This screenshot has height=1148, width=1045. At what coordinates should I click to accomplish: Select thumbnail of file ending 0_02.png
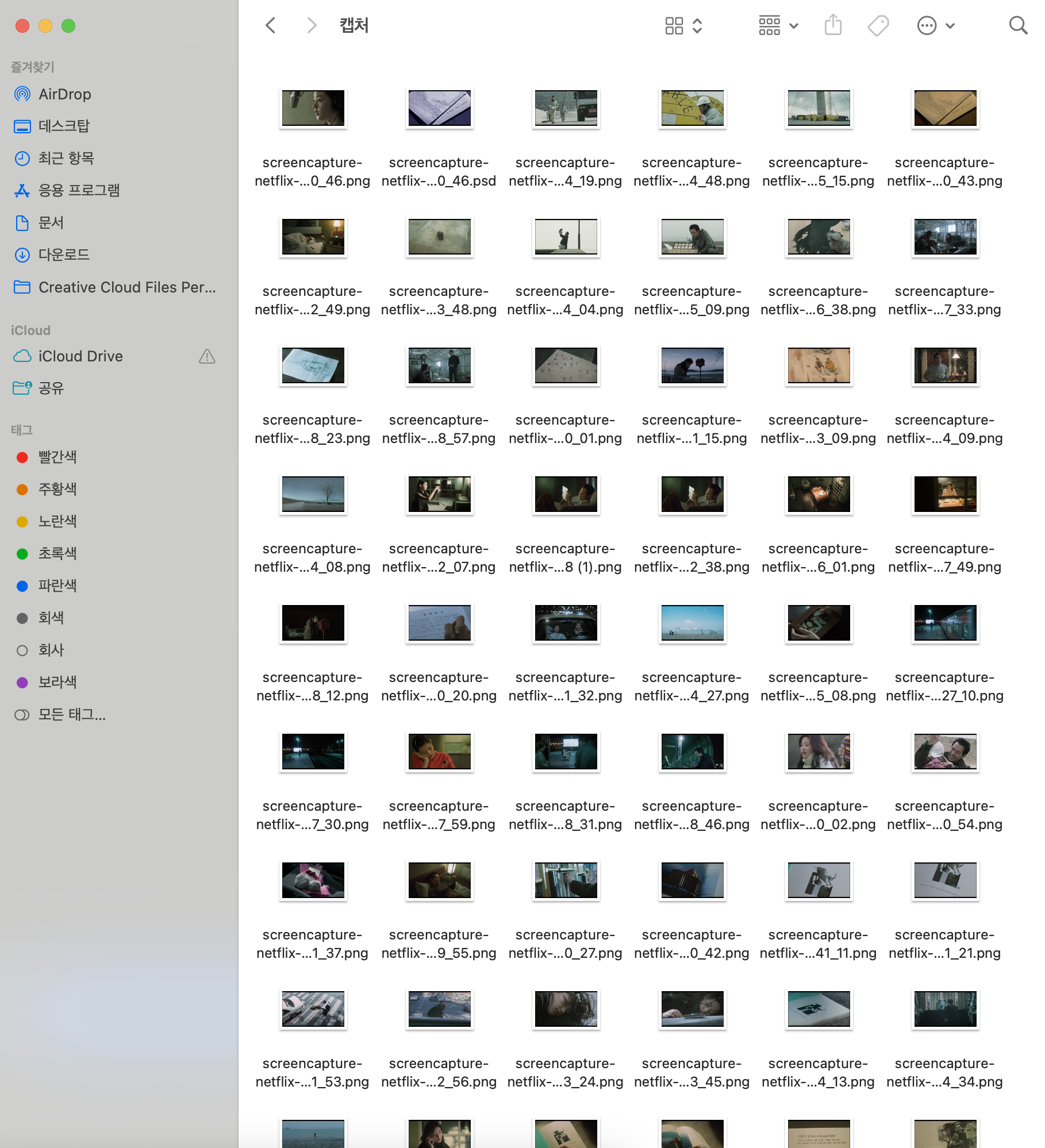(x=819, y=752)
